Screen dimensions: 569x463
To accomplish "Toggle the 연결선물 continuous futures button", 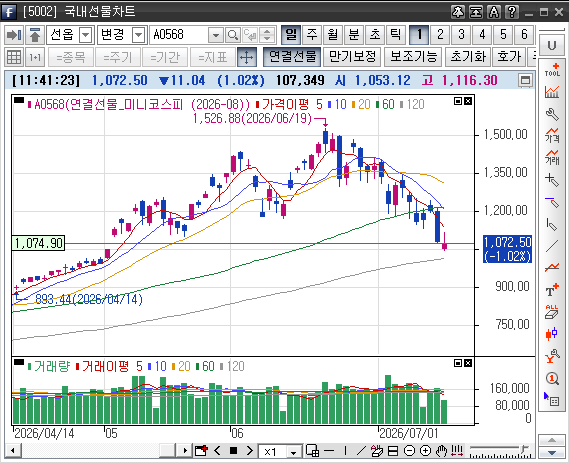I will click(292, 57).
